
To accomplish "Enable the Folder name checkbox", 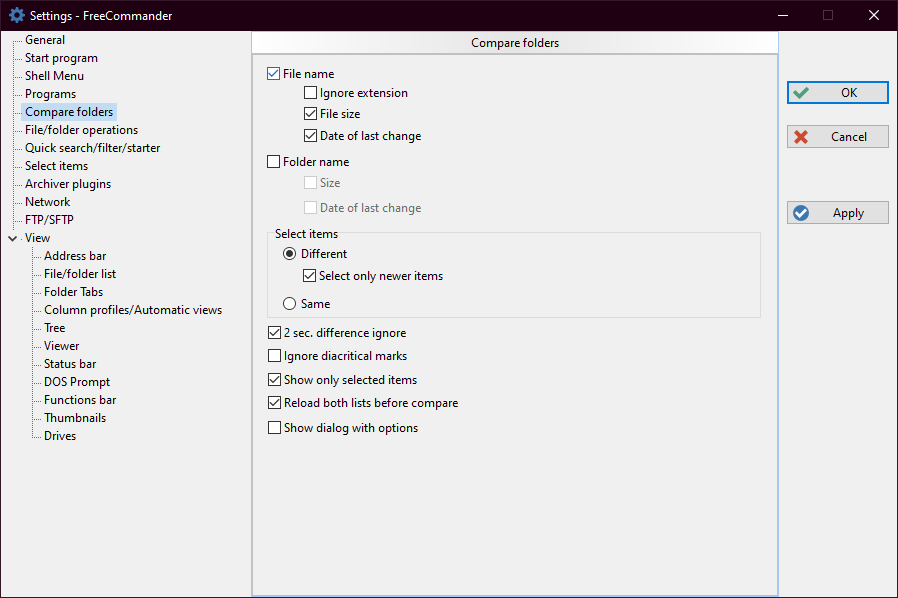I will coord(274,162).
